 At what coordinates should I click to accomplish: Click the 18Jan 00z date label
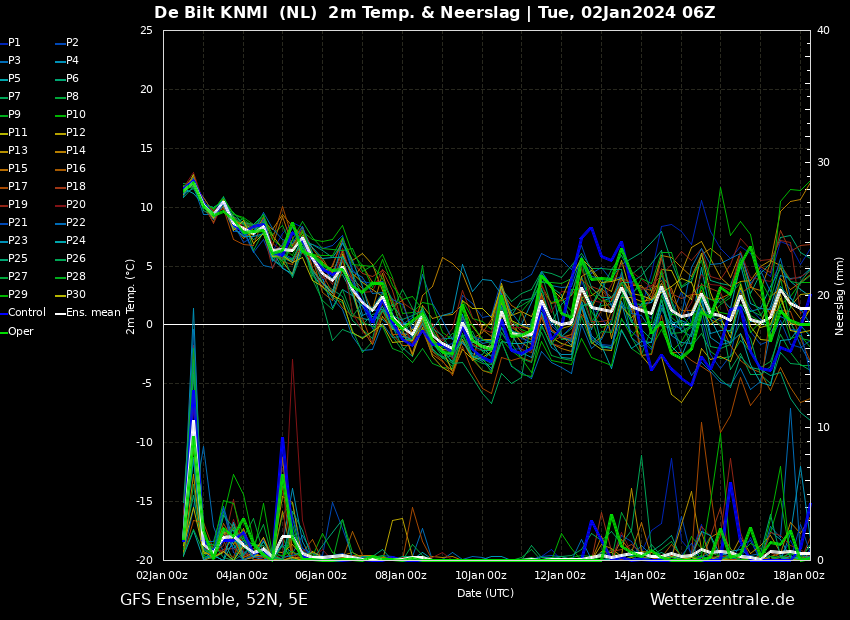tap(799, 575)
